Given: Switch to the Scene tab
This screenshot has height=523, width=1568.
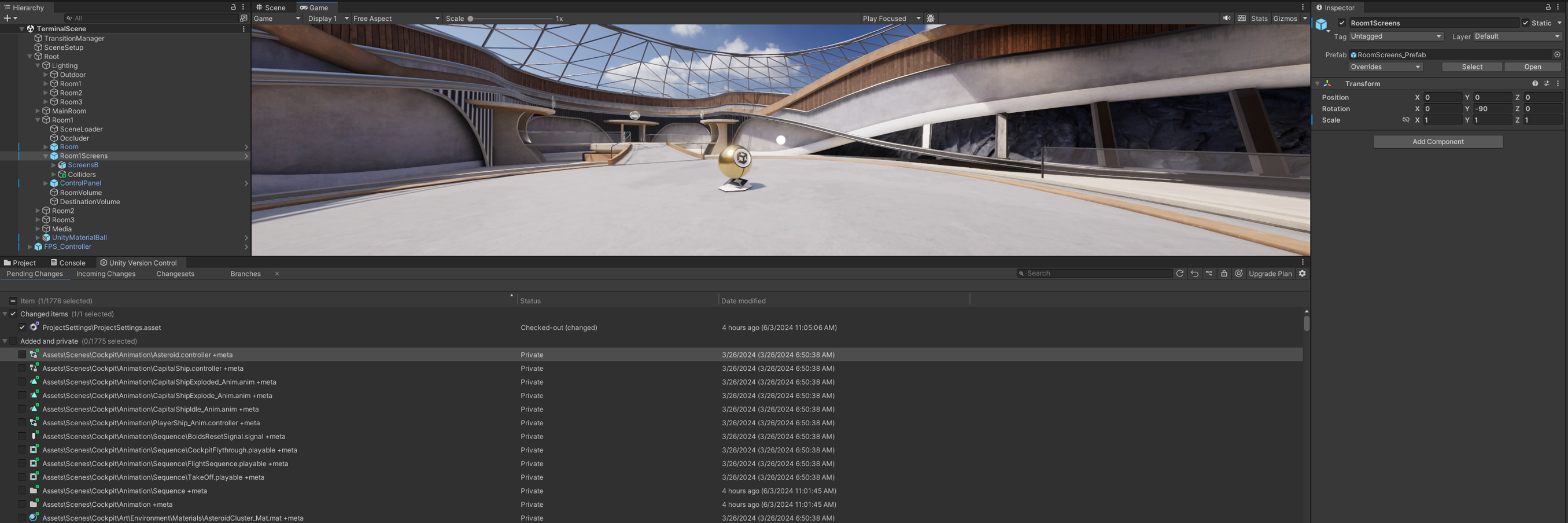Looking at the screenshot, I should coord(271,8).
